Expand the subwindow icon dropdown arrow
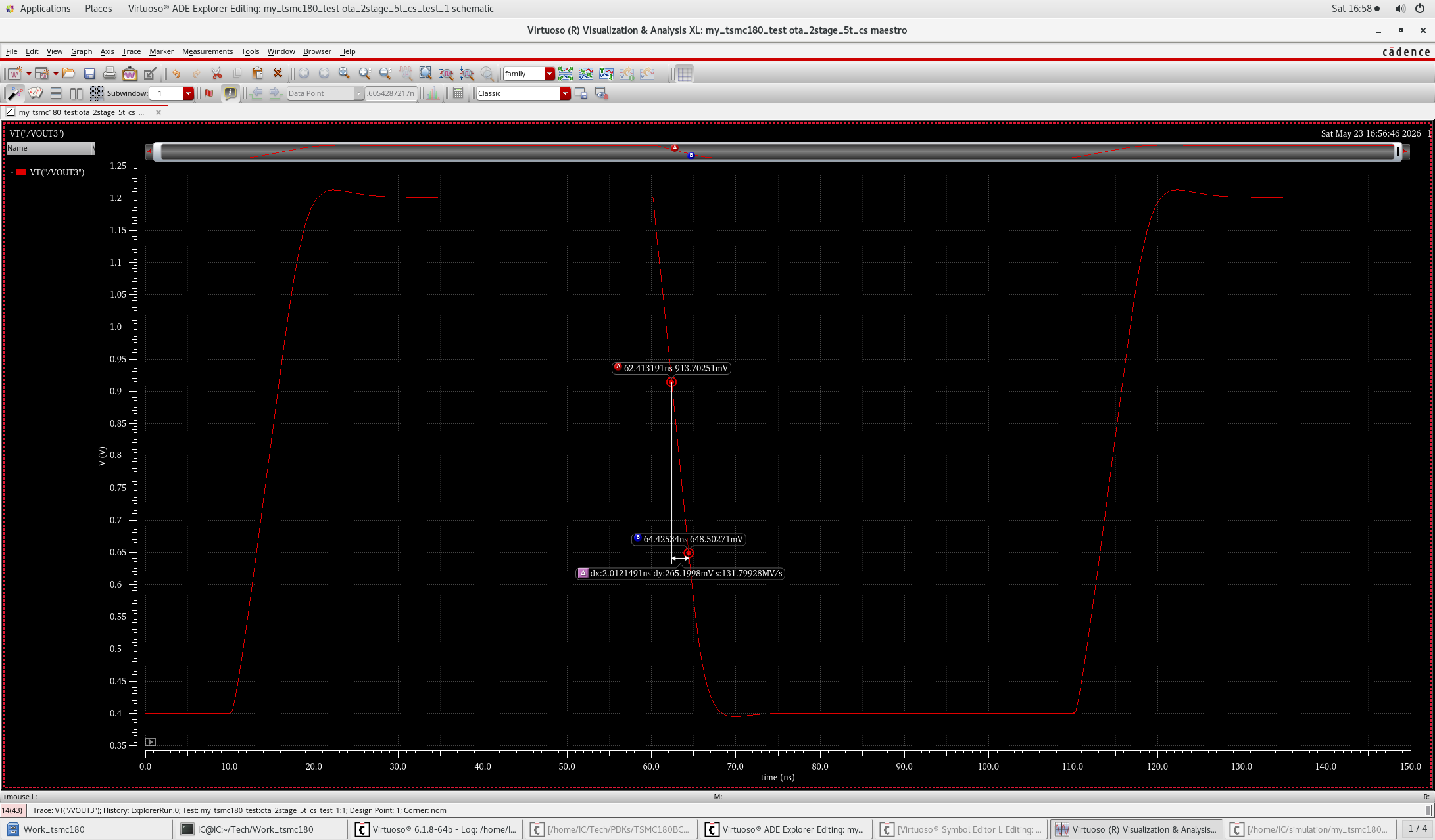1435x840 pixels. [56, 74]
